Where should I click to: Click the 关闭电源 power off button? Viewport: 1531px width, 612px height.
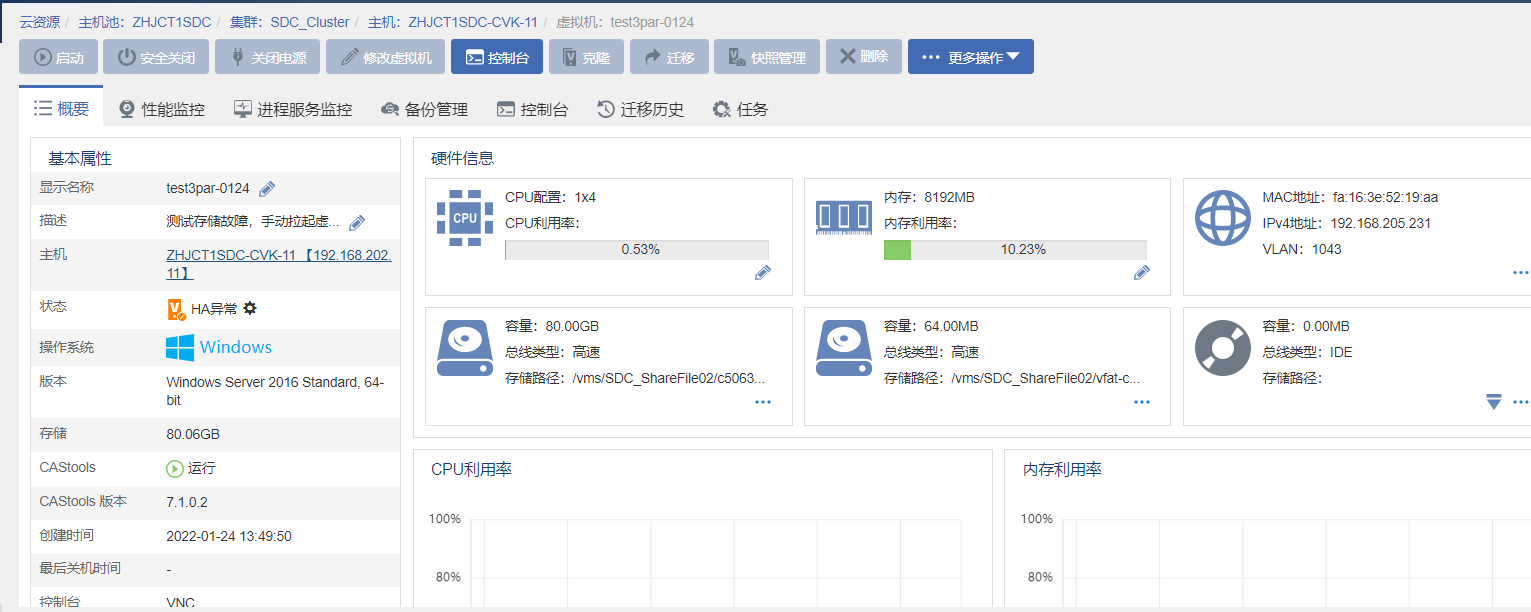click(267, 57)
